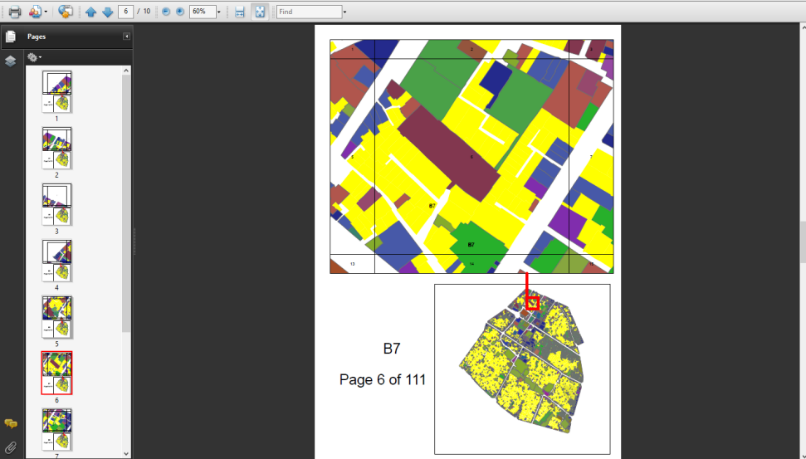
Task: Select page 3 thumbnail
Action: point(56,204)
